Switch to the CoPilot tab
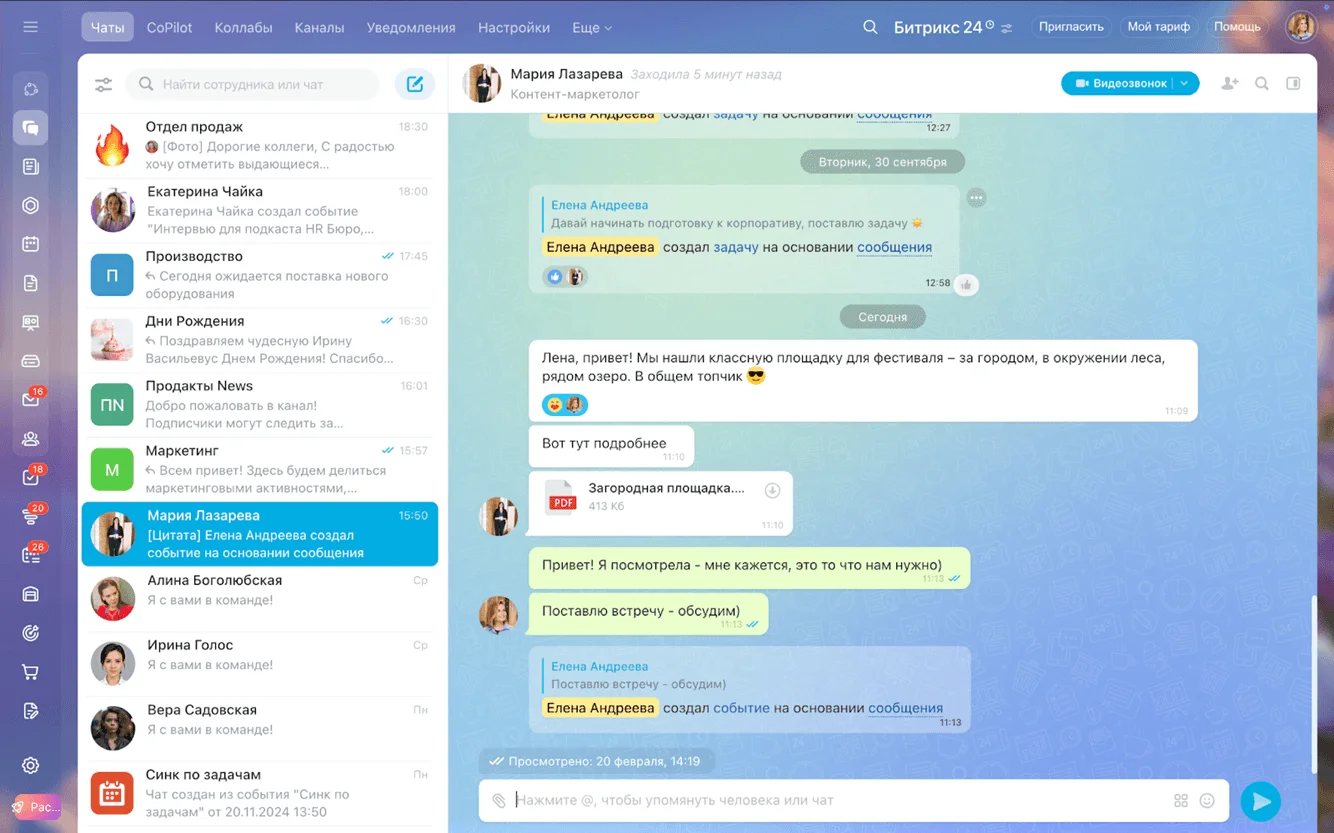 point(169,28)
